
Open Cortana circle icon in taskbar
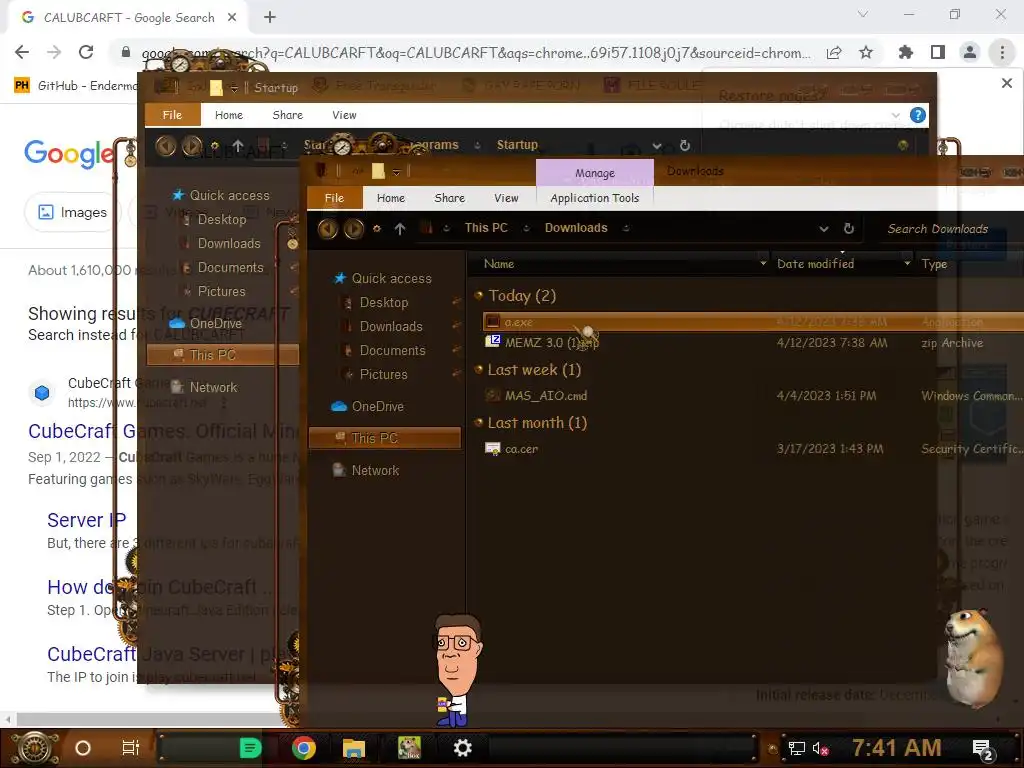(83, 748)
